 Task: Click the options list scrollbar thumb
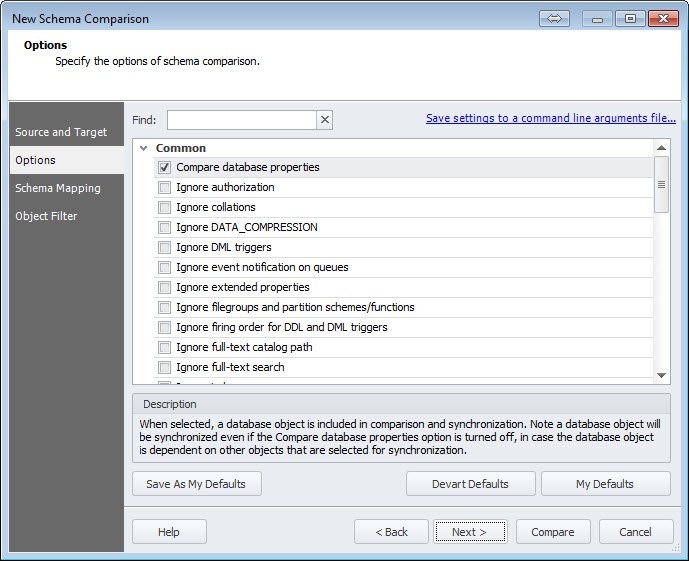661,185
